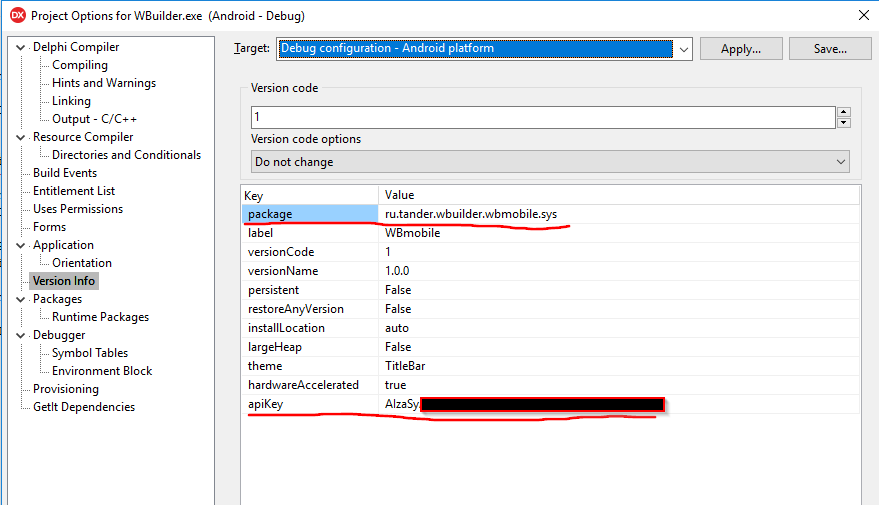
Task: Collapse the Resource Compiler node
Action: (x=21, y=137)
